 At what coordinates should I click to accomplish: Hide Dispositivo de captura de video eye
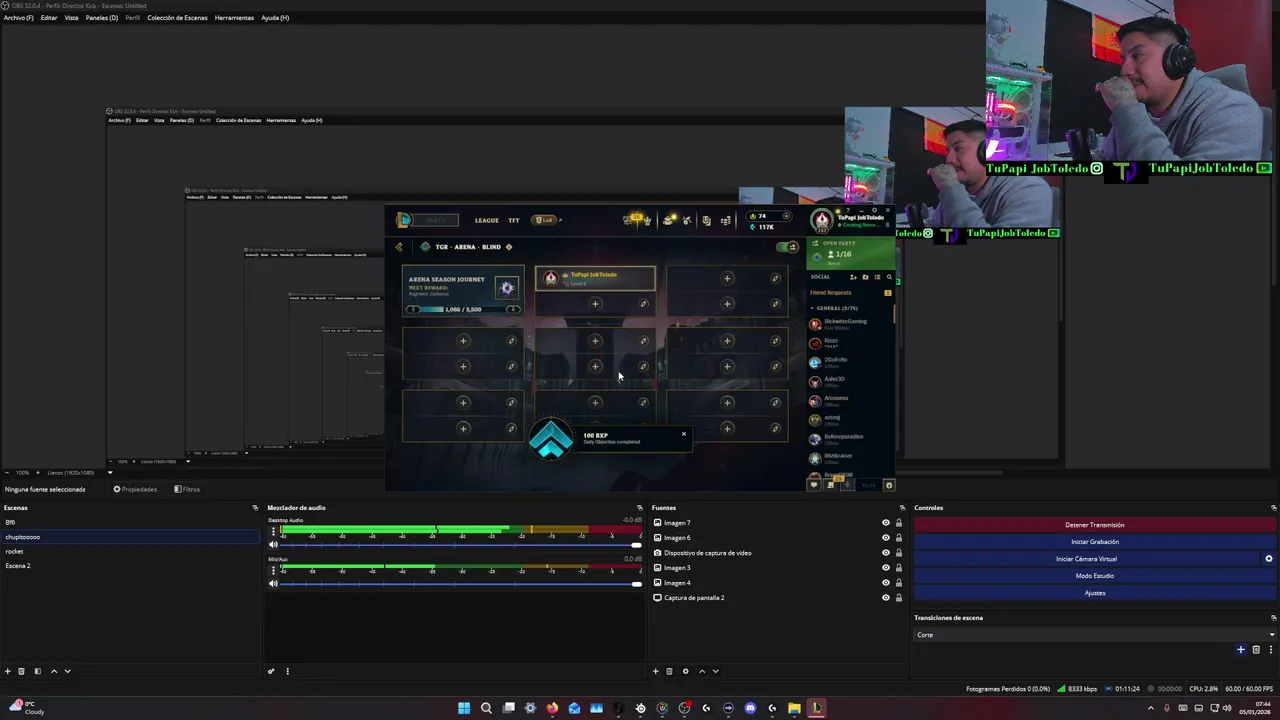click(x=885, y=553)
